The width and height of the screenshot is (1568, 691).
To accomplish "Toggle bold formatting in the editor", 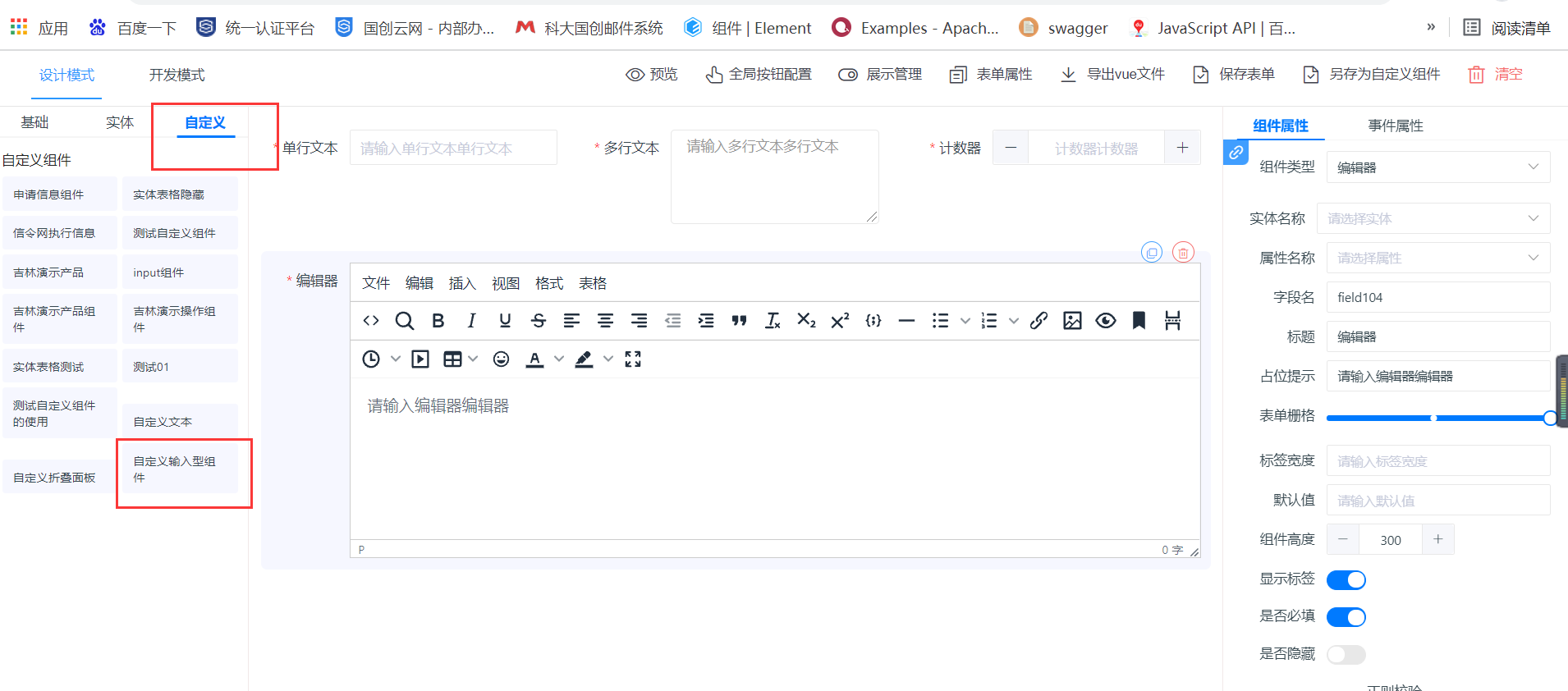I will point(438,321).
